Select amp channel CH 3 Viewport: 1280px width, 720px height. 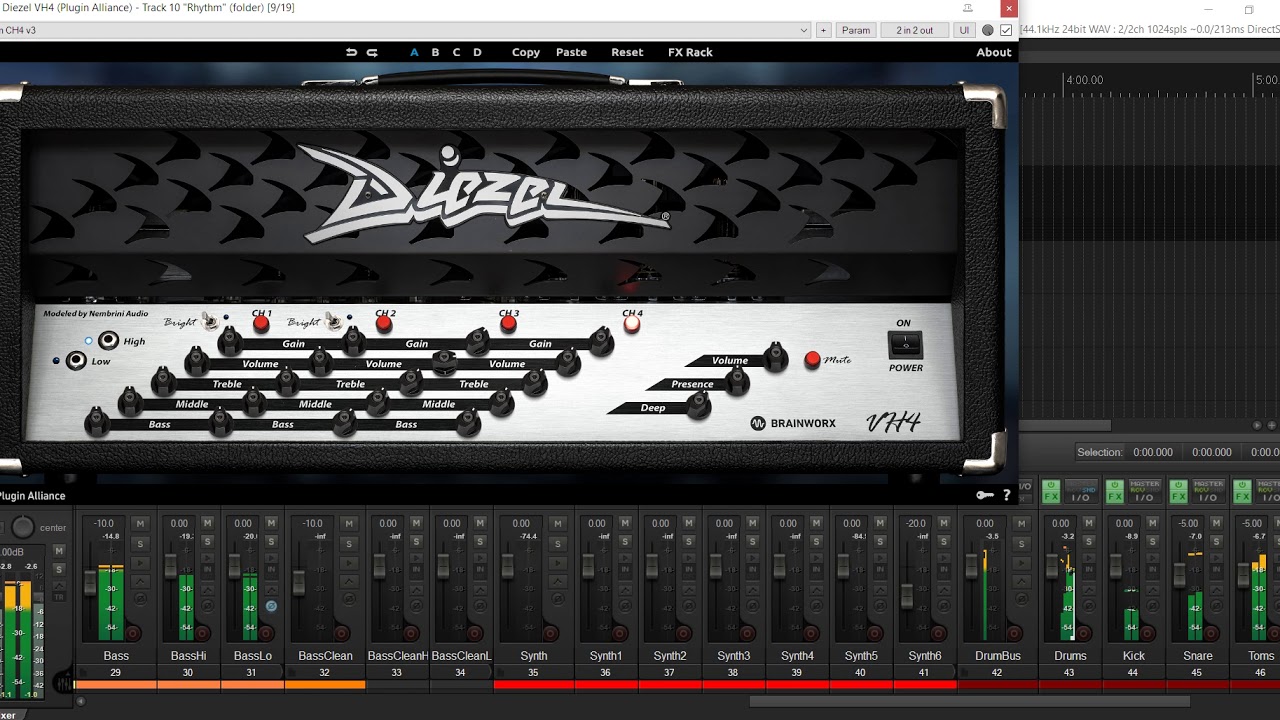point(508,323)
